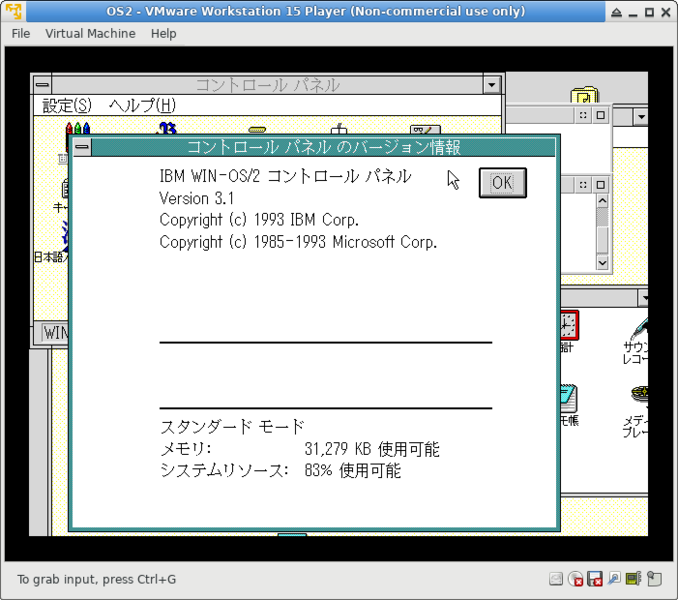
Task: Click scroll down arrow in the background window
Action: 602,262
